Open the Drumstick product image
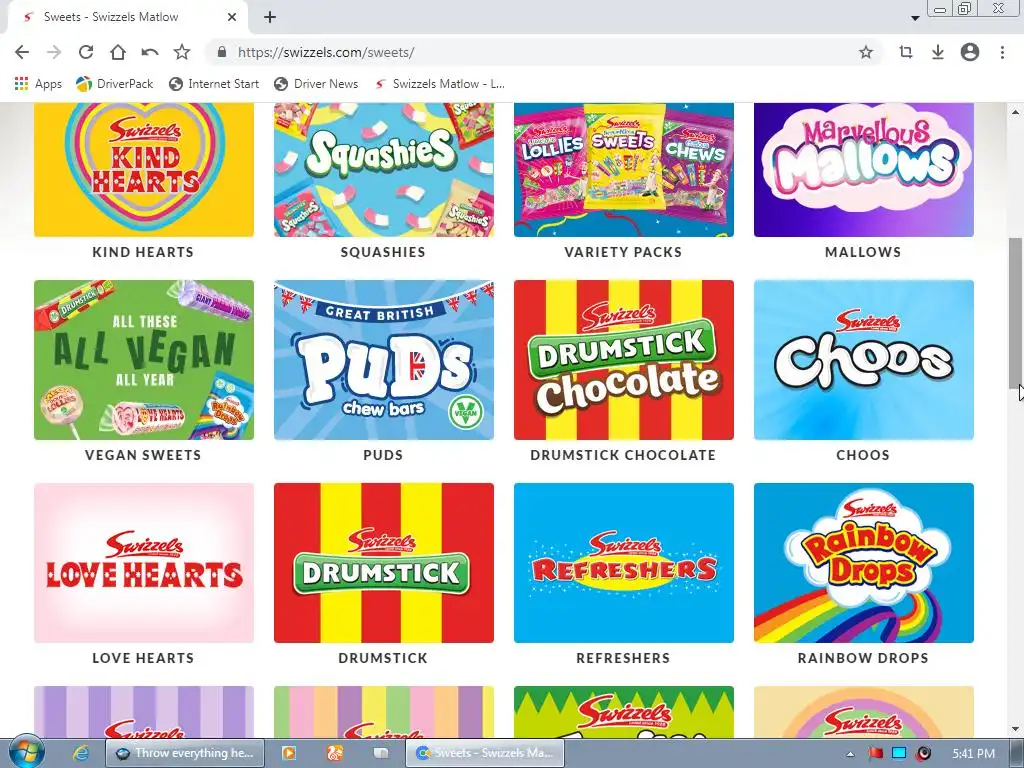Screen dimensions: 1024x768 click(x=384, y=563)
